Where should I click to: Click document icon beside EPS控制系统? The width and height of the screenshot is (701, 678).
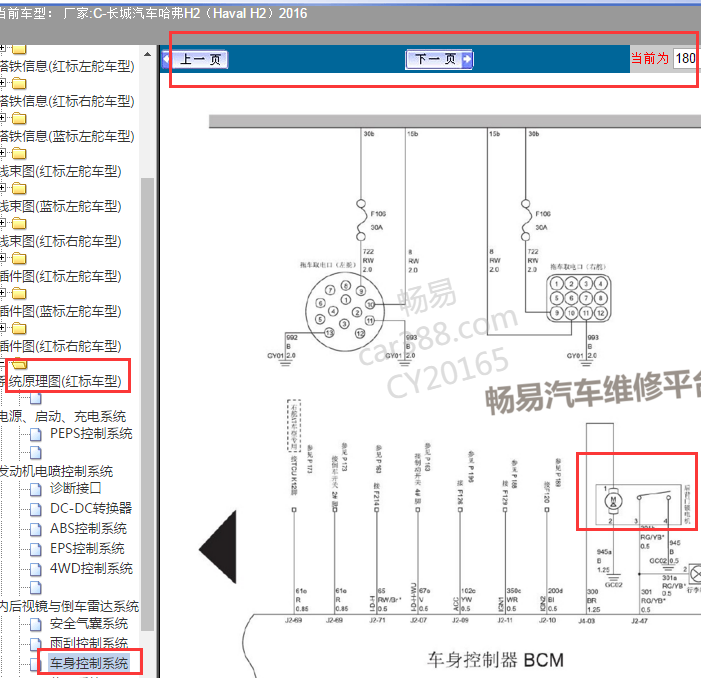pyautogui.click(x=36, y=549)
